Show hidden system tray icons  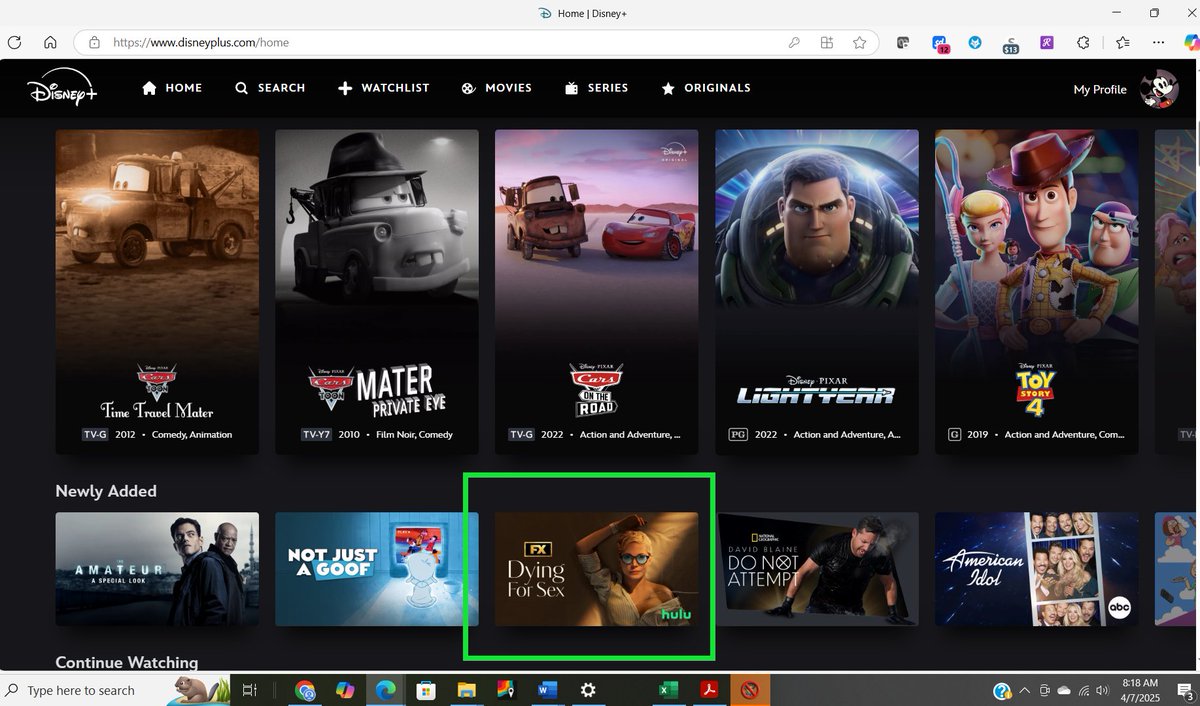pyautogui.click(x=1024, y=690)
